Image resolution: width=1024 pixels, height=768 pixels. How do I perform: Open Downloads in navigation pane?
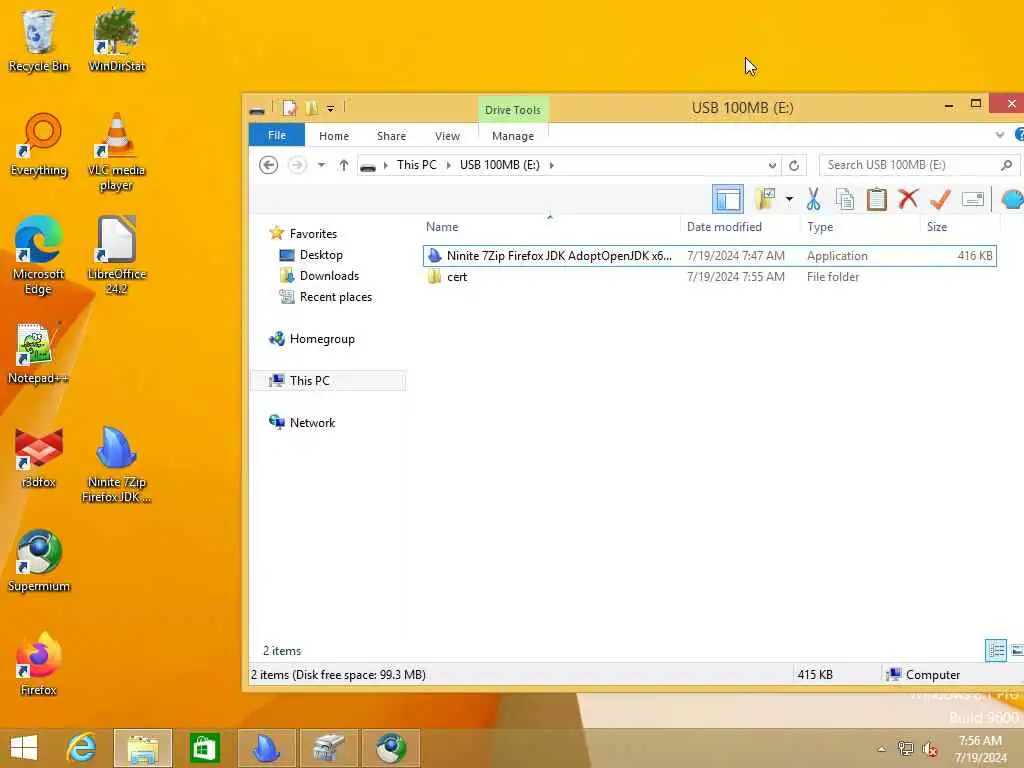[329, 276]
